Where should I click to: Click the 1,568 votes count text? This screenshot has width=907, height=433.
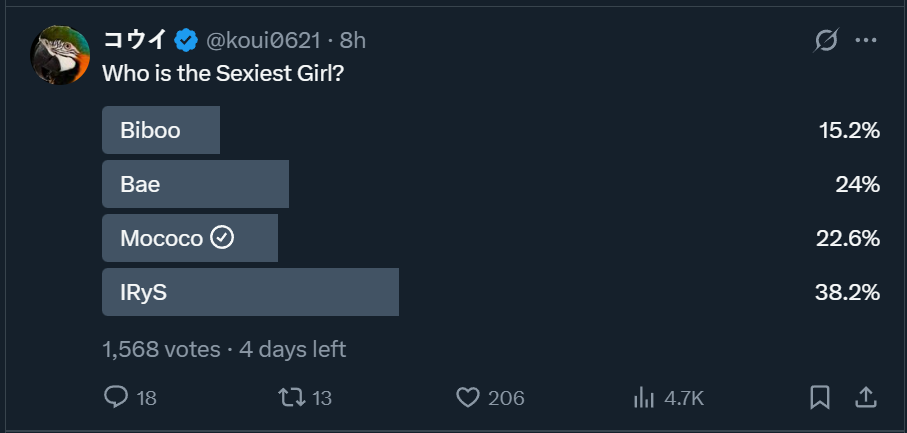click(x=161, y=349)
